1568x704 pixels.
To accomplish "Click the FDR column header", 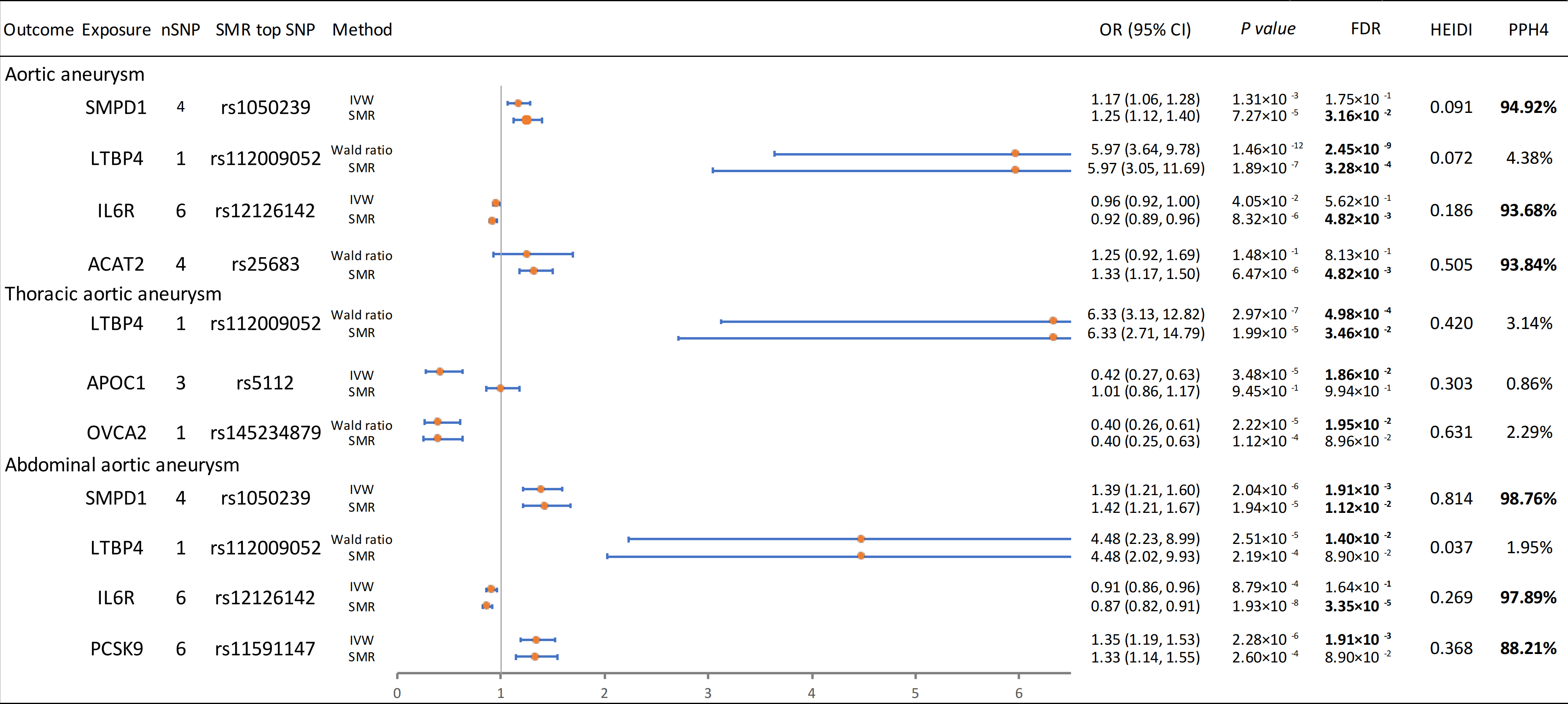I will point(1365,29).
